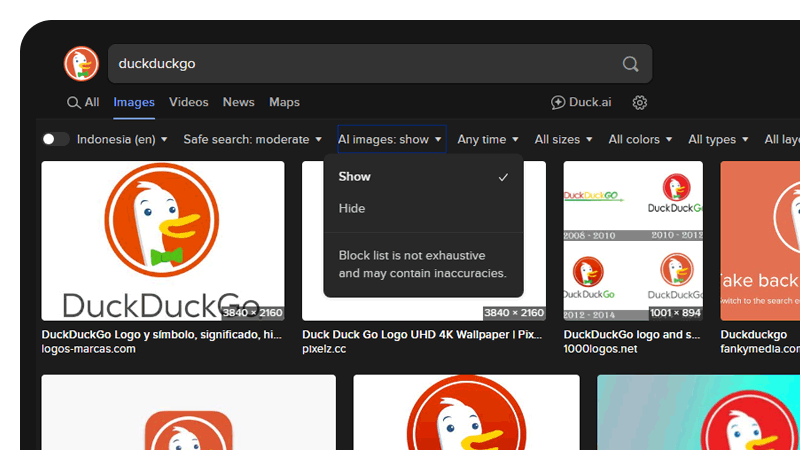Focus the duckduckgo search input field
Screen dimensions: 800x450
pyautogui.click(x=380, y=64)
